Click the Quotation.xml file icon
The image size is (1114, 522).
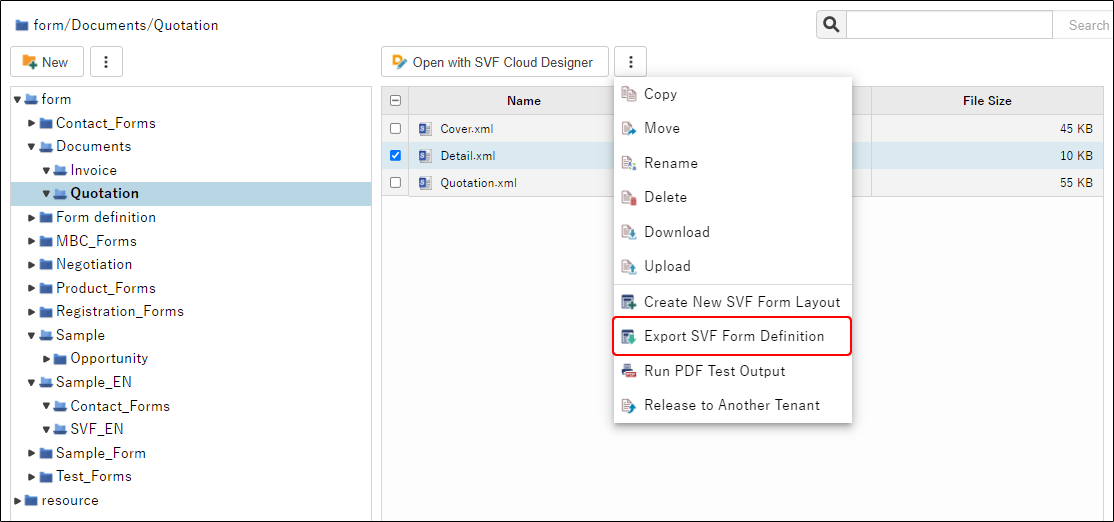click(x=424, y=183)
